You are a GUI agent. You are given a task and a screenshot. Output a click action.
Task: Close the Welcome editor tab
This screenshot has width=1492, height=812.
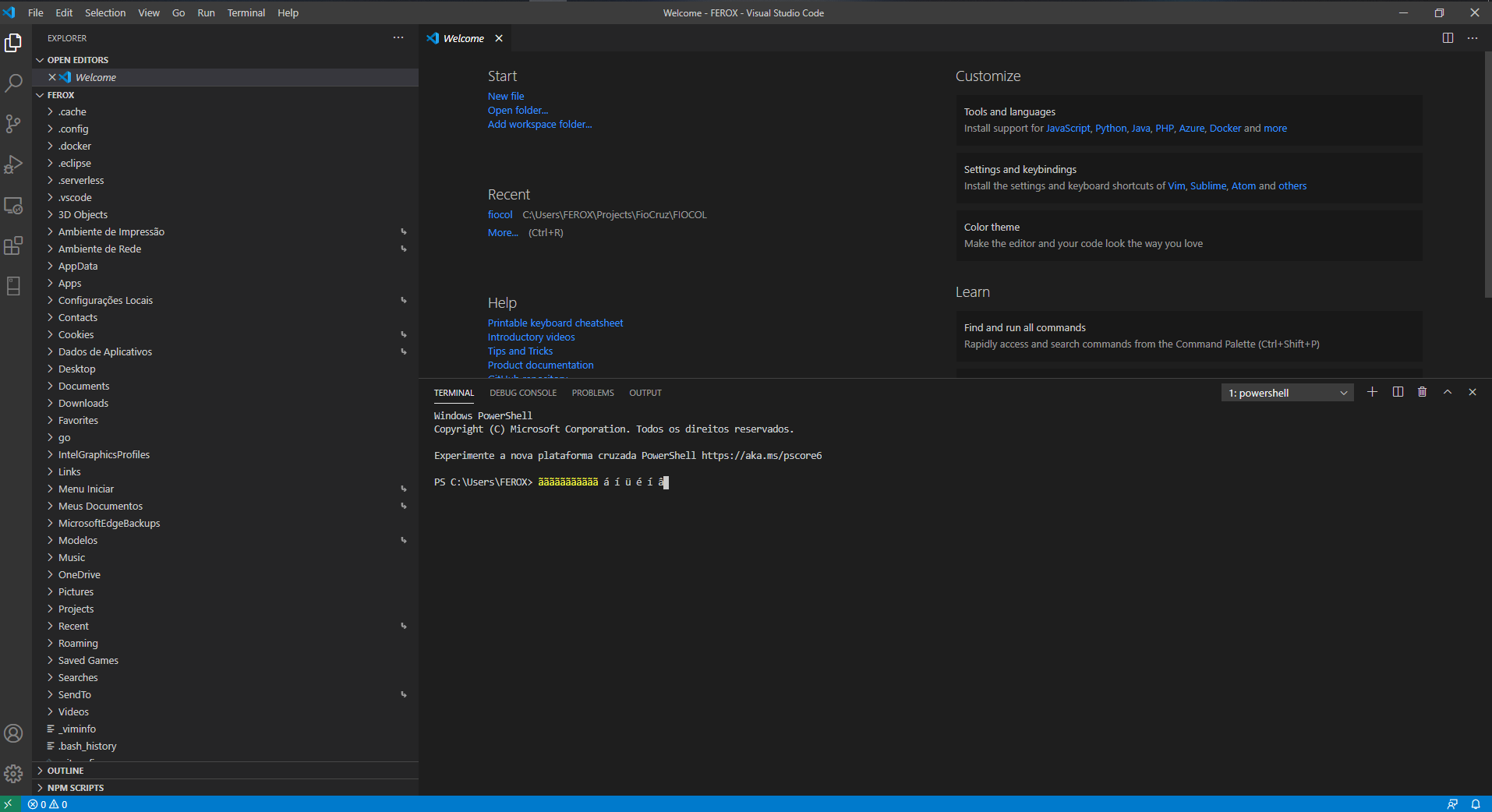[499, 38]
